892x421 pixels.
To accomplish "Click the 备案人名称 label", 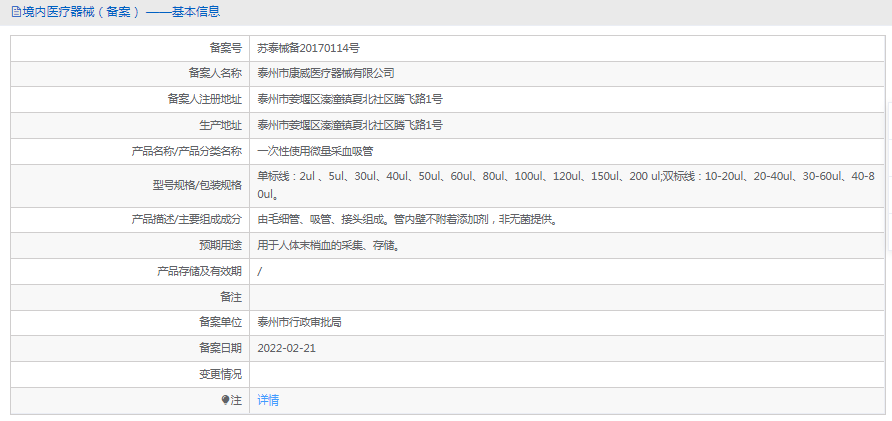I will [x=215, y=73].
